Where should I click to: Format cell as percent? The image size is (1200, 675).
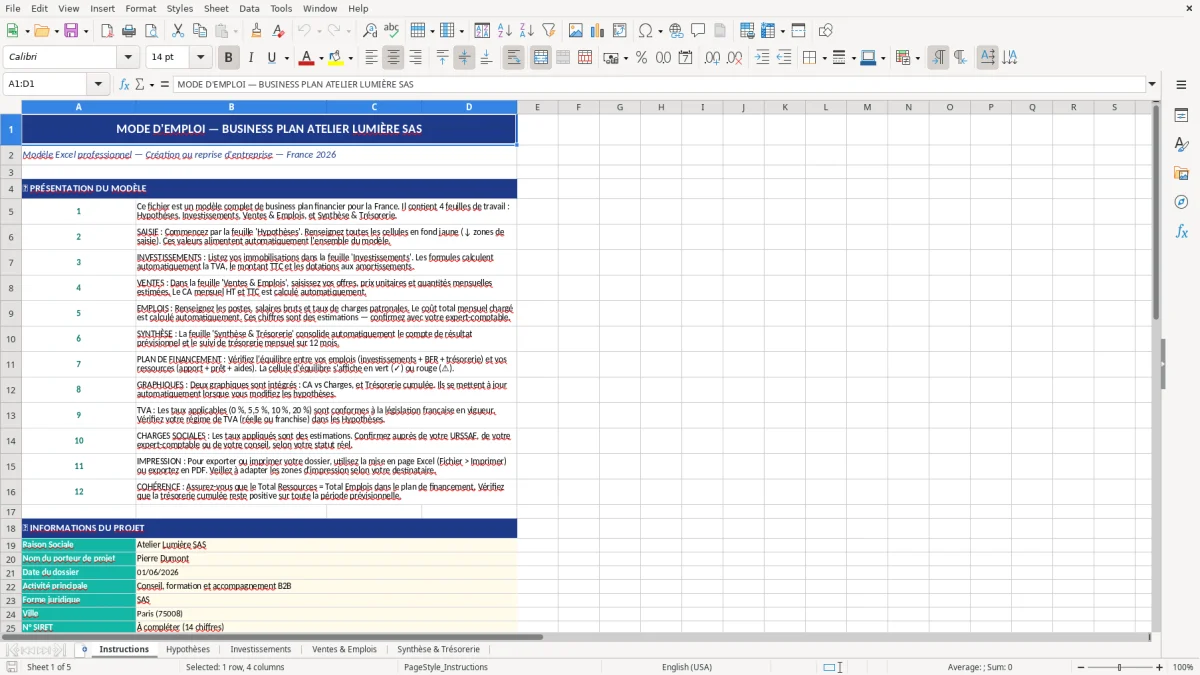click(x=641, y=58)
